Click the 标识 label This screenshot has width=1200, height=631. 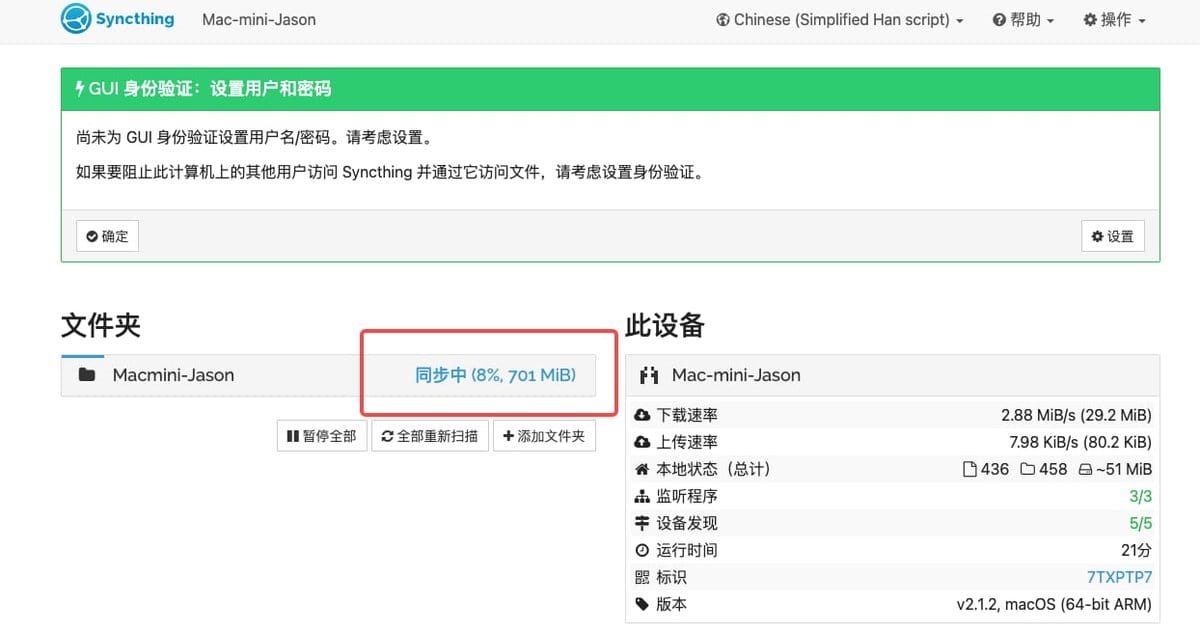point(672,577)
